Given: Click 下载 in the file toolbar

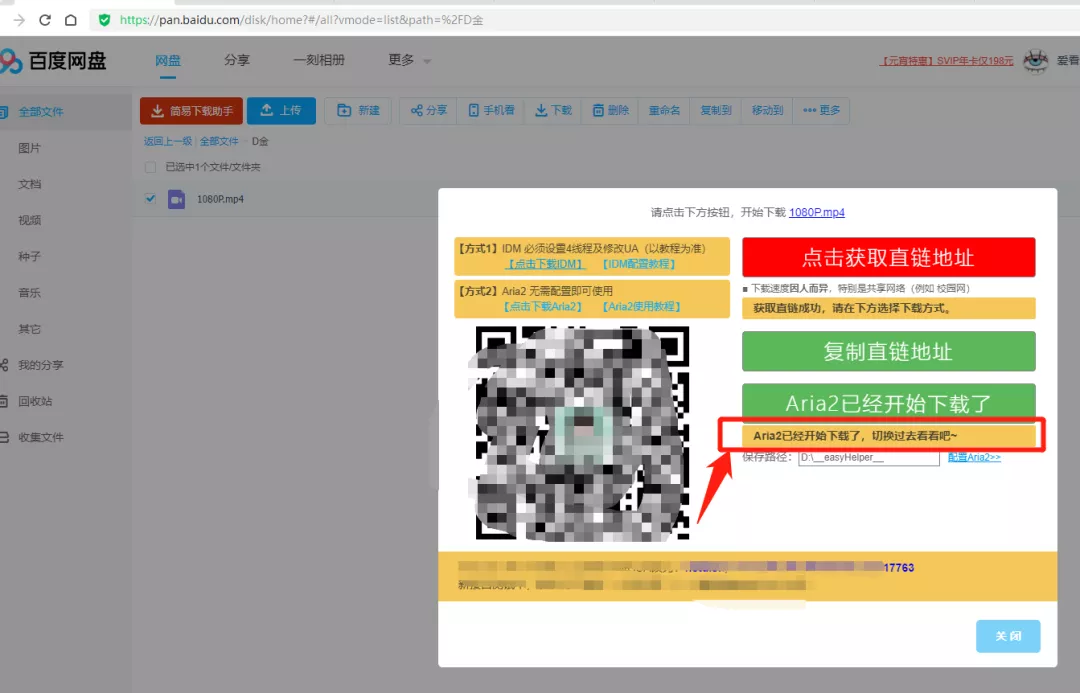Looking at the screenshot, I should click(553, 110).
